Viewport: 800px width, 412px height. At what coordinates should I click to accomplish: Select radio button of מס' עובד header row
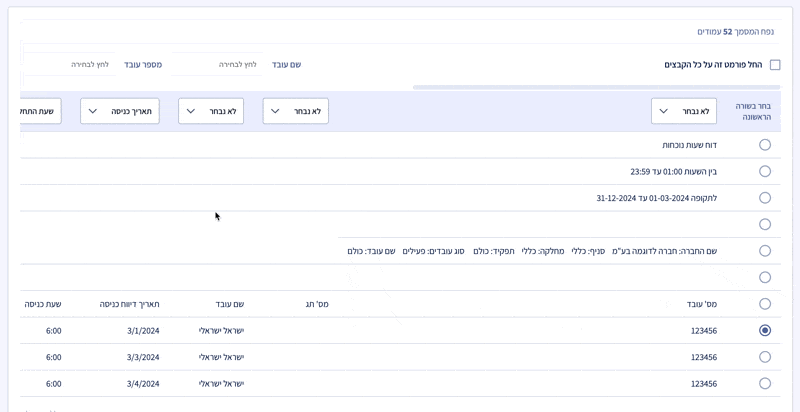coord(765,304)
